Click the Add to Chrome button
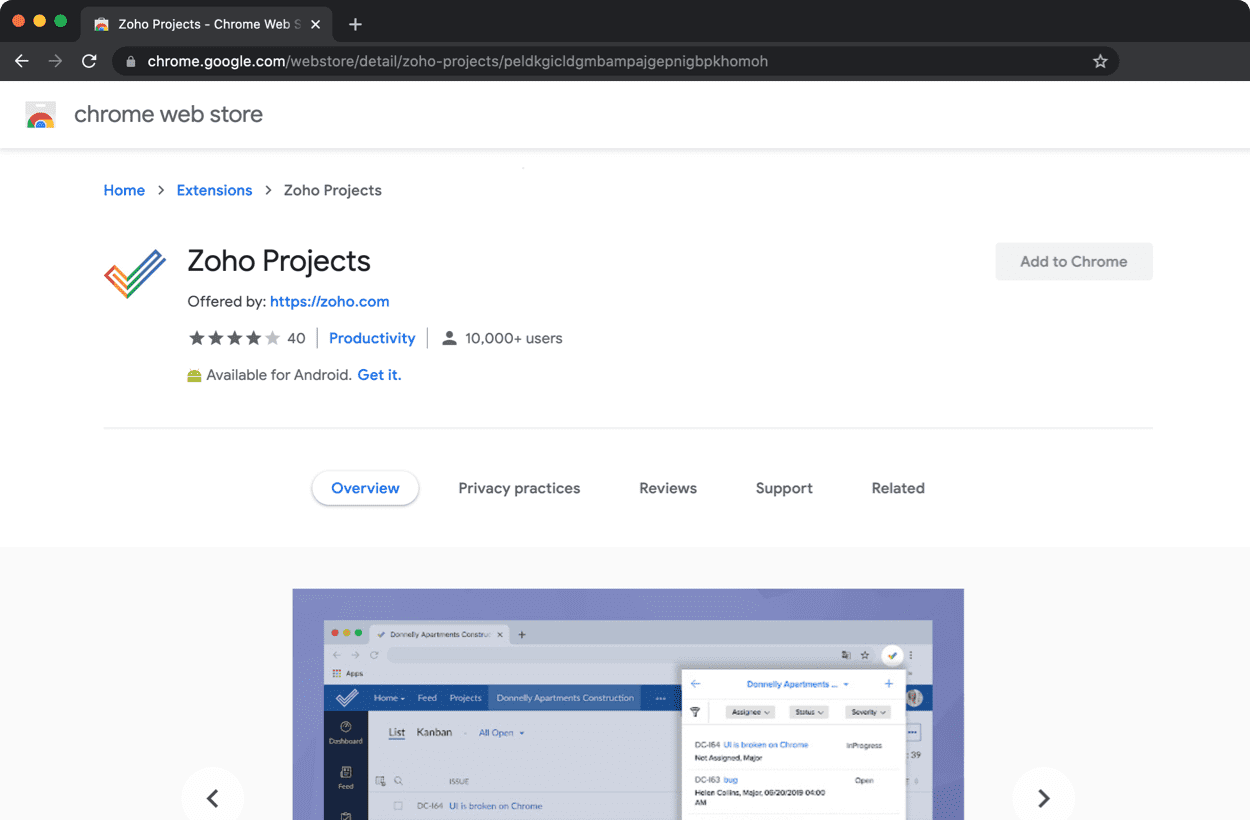1250x820 pixels. tap(1073, 261)
